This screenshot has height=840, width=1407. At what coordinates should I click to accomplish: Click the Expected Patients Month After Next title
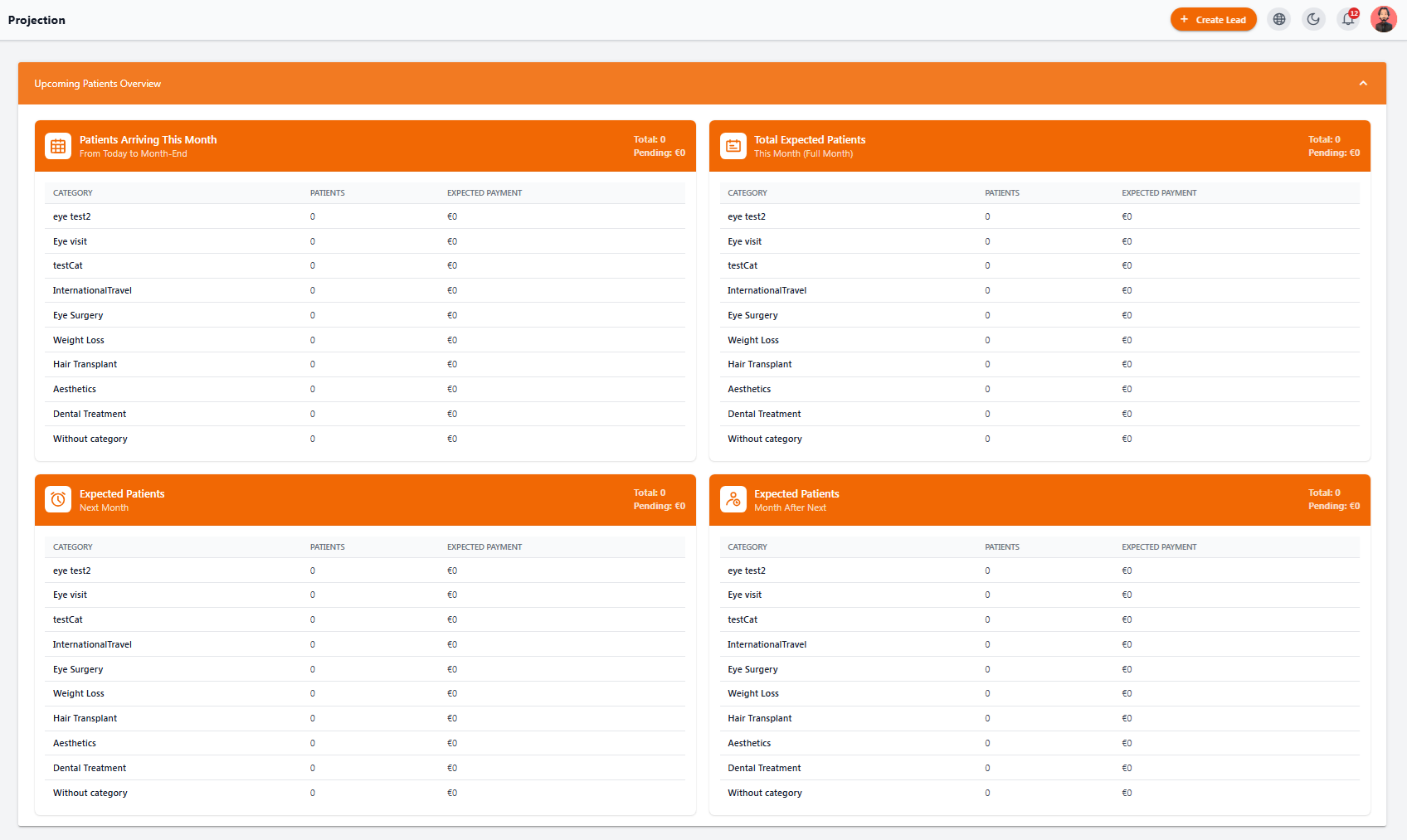[x=796, y=494]
